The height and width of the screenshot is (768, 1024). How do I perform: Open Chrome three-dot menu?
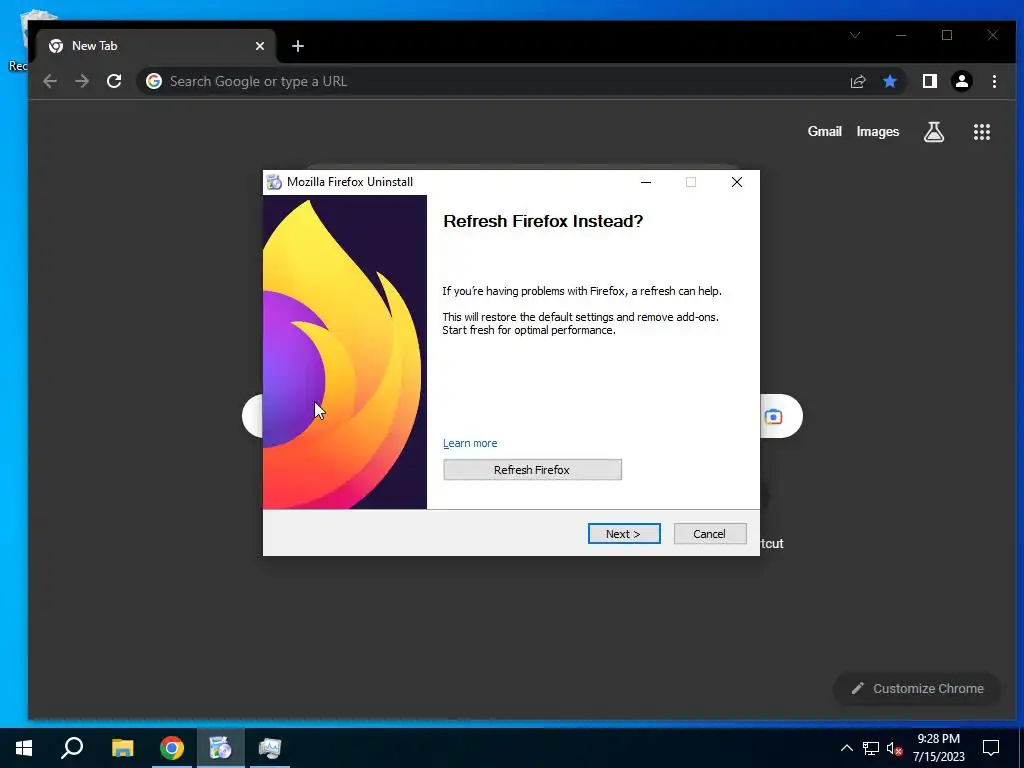tap(994, 81)
